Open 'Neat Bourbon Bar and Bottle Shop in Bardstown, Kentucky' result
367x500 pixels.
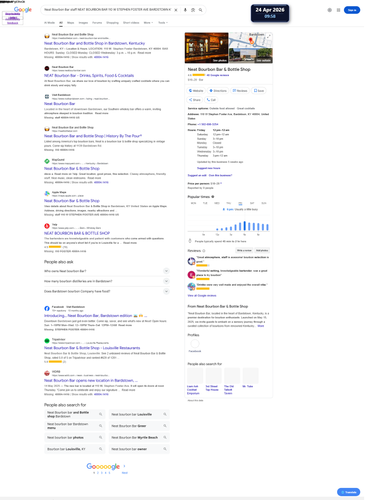coord(94,43)
